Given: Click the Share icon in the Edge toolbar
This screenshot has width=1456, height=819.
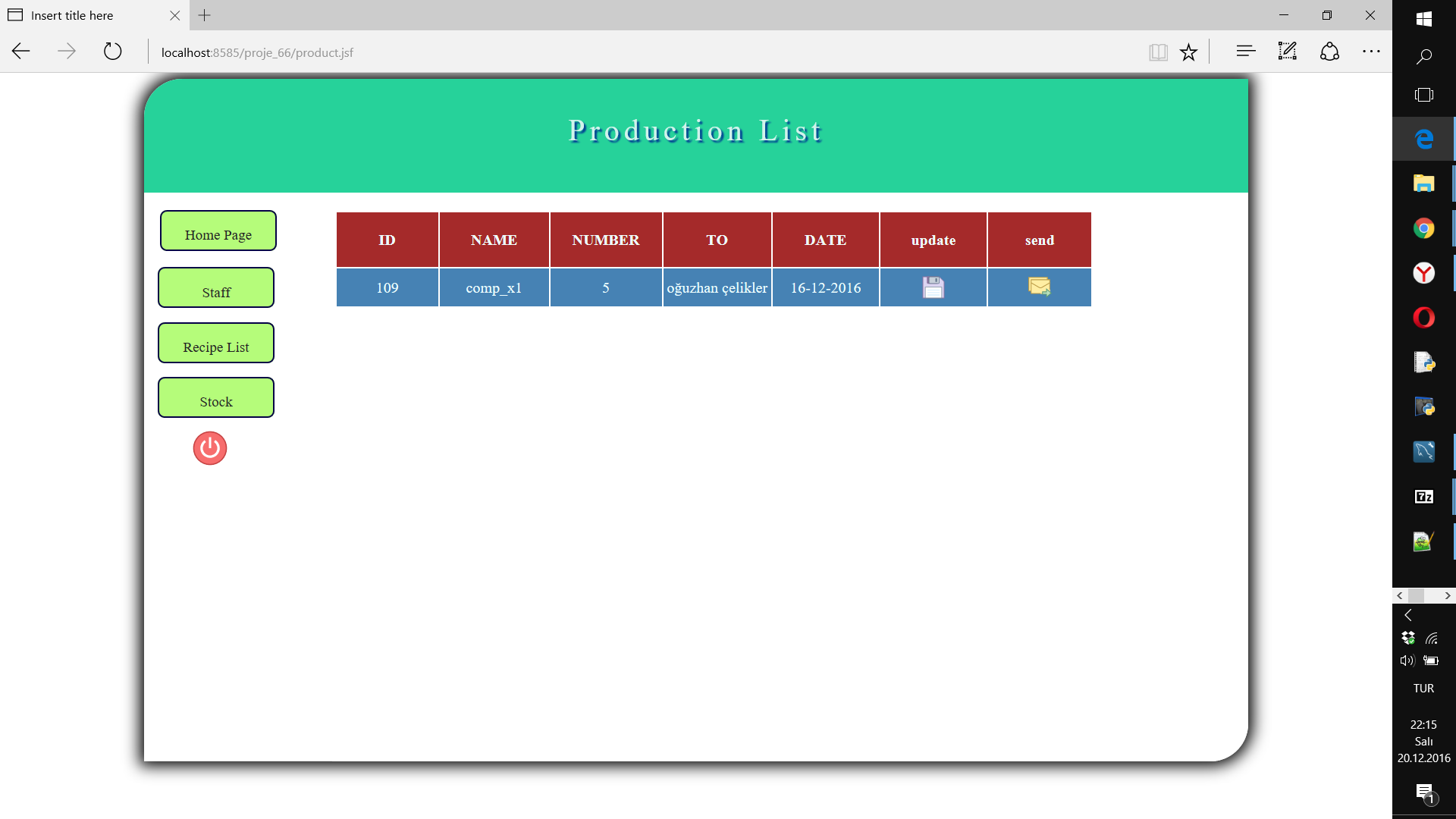Looking at the screenshot, I should coord(1329,52).
